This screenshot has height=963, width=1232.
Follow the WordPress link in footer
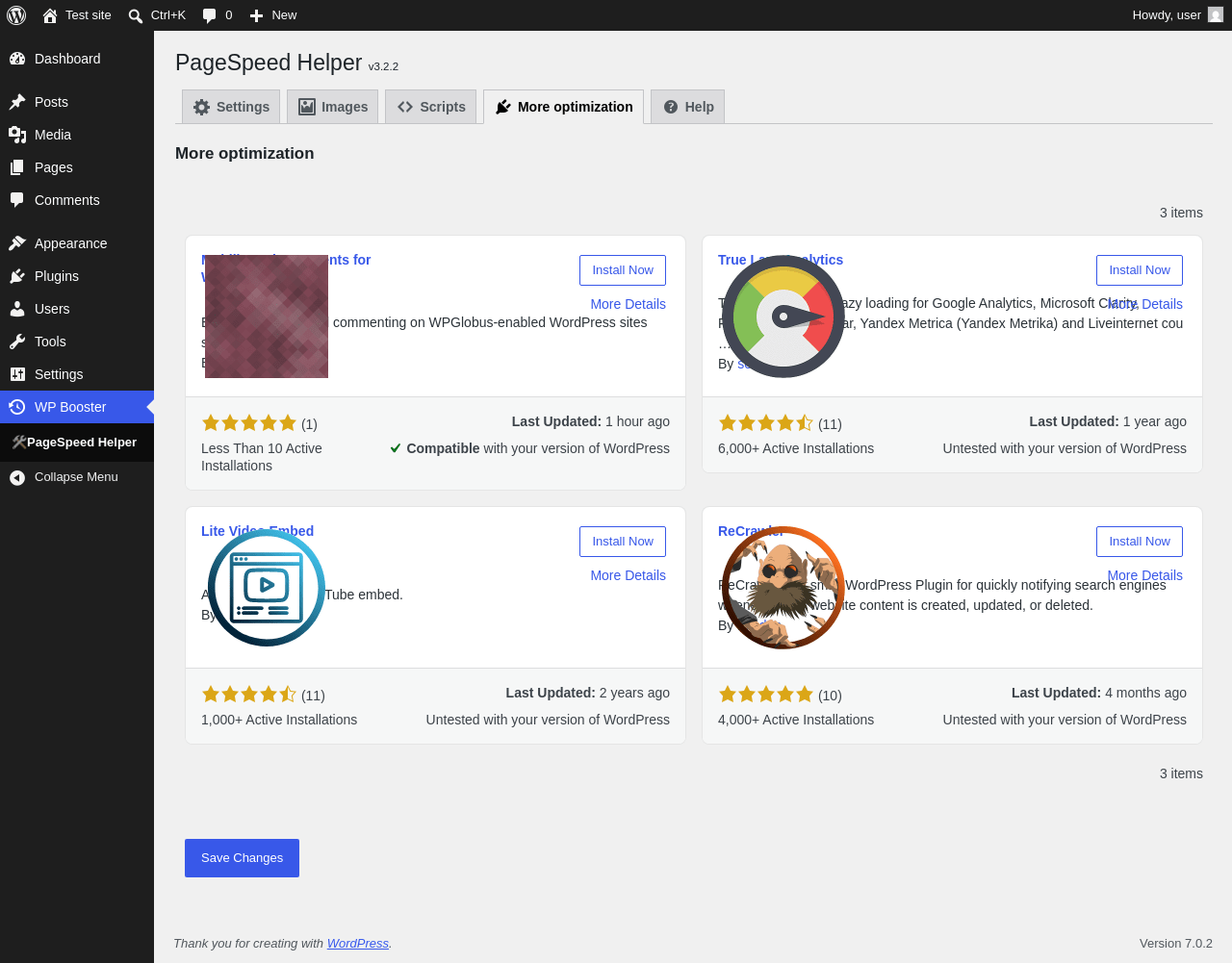coord(358,944)
